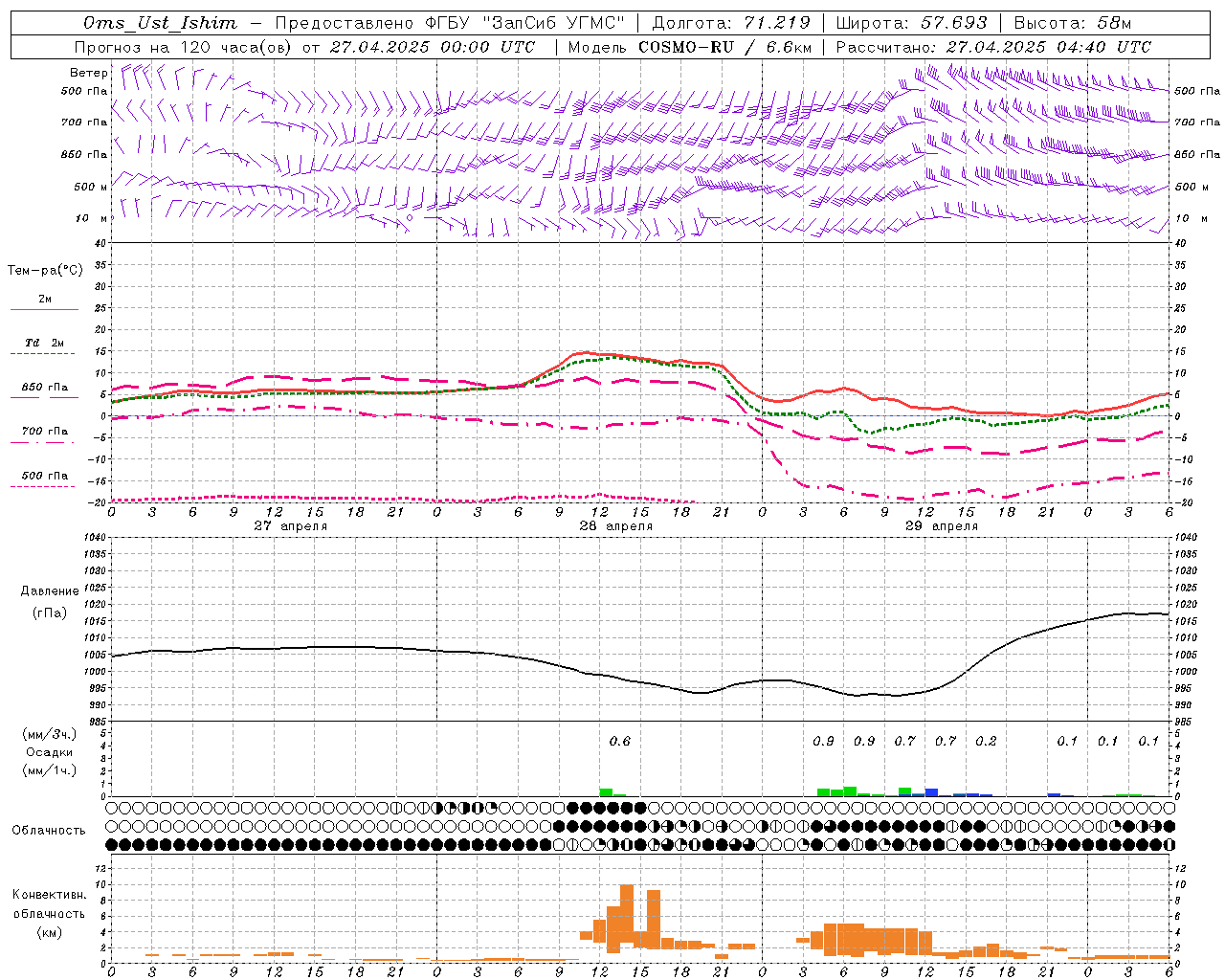Click the 0.2 precipitation value label
The width and height of the screenshot is (1225, 980).
[x=986, y=741]
